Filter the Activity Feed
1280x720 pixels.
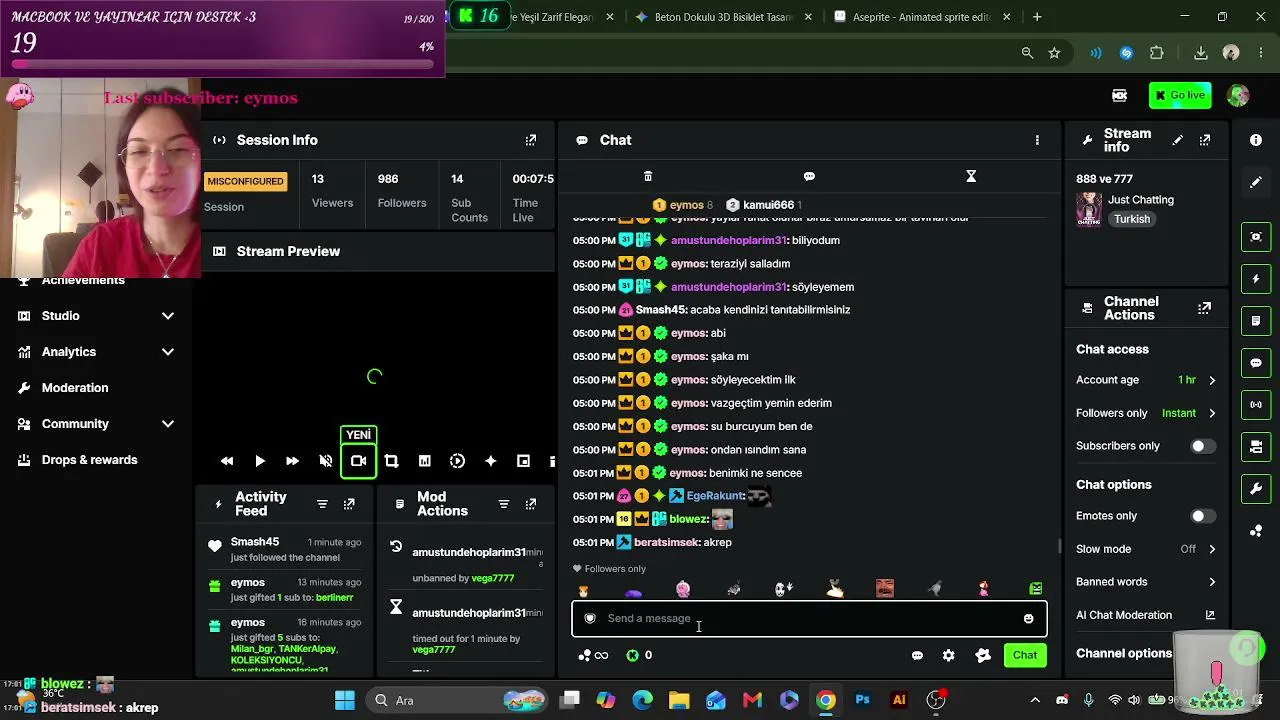coord(322,504)
